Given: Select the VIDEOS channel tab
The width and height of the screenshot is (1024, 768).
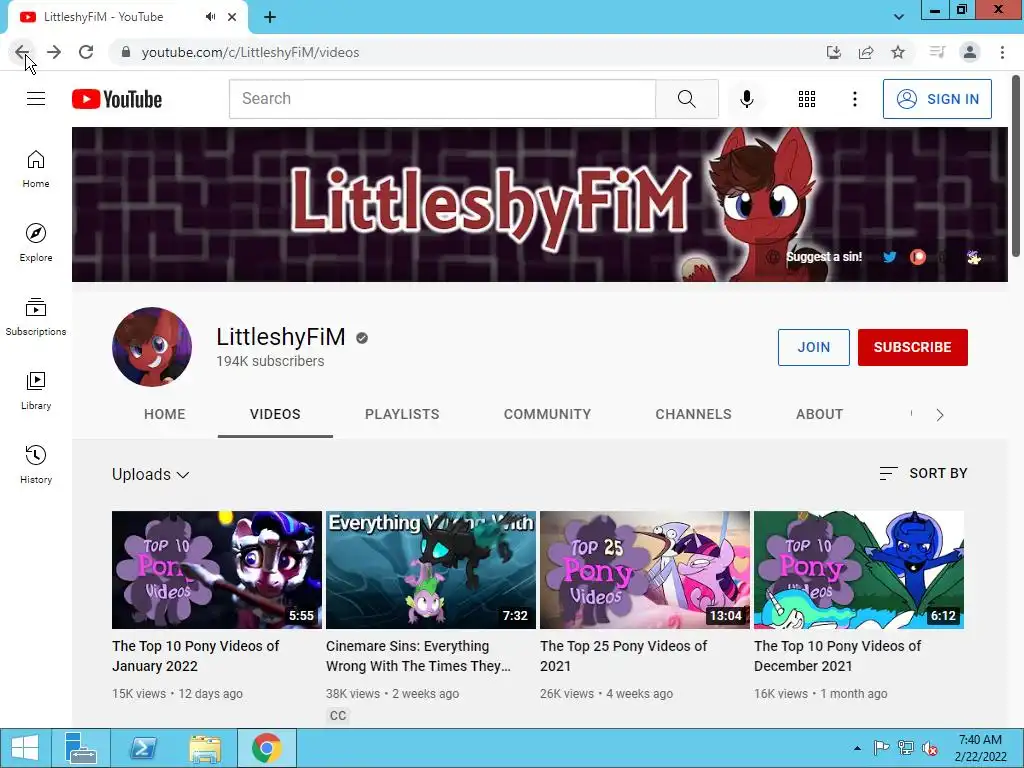Looking at the screenshot, I should coord(275,414).
